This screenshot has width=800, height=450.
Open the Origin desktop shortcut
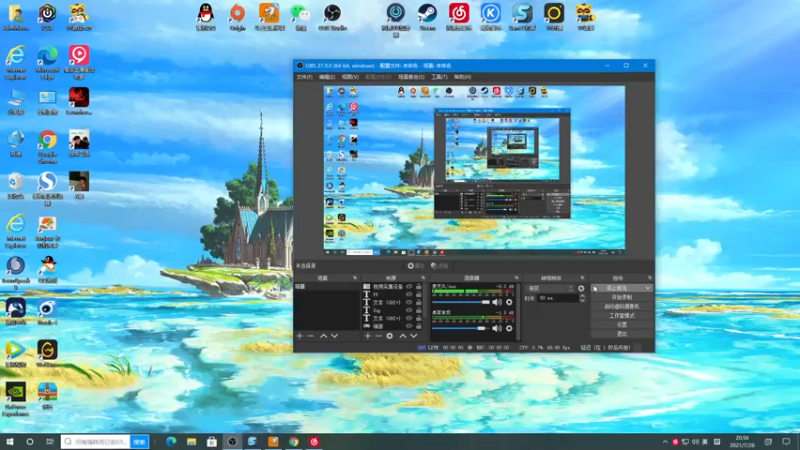pos(237,17)
